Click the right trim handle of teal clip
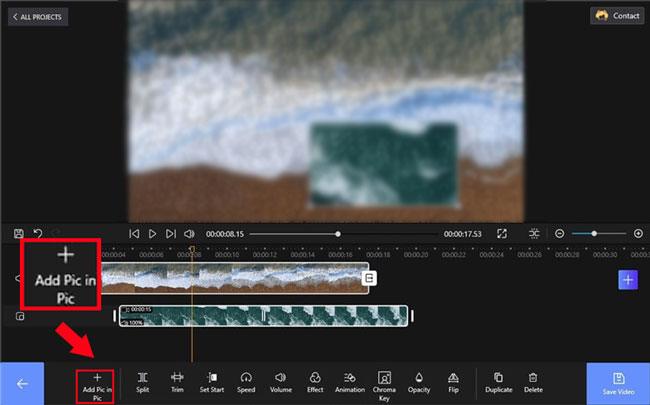 [x=412, y=316]
